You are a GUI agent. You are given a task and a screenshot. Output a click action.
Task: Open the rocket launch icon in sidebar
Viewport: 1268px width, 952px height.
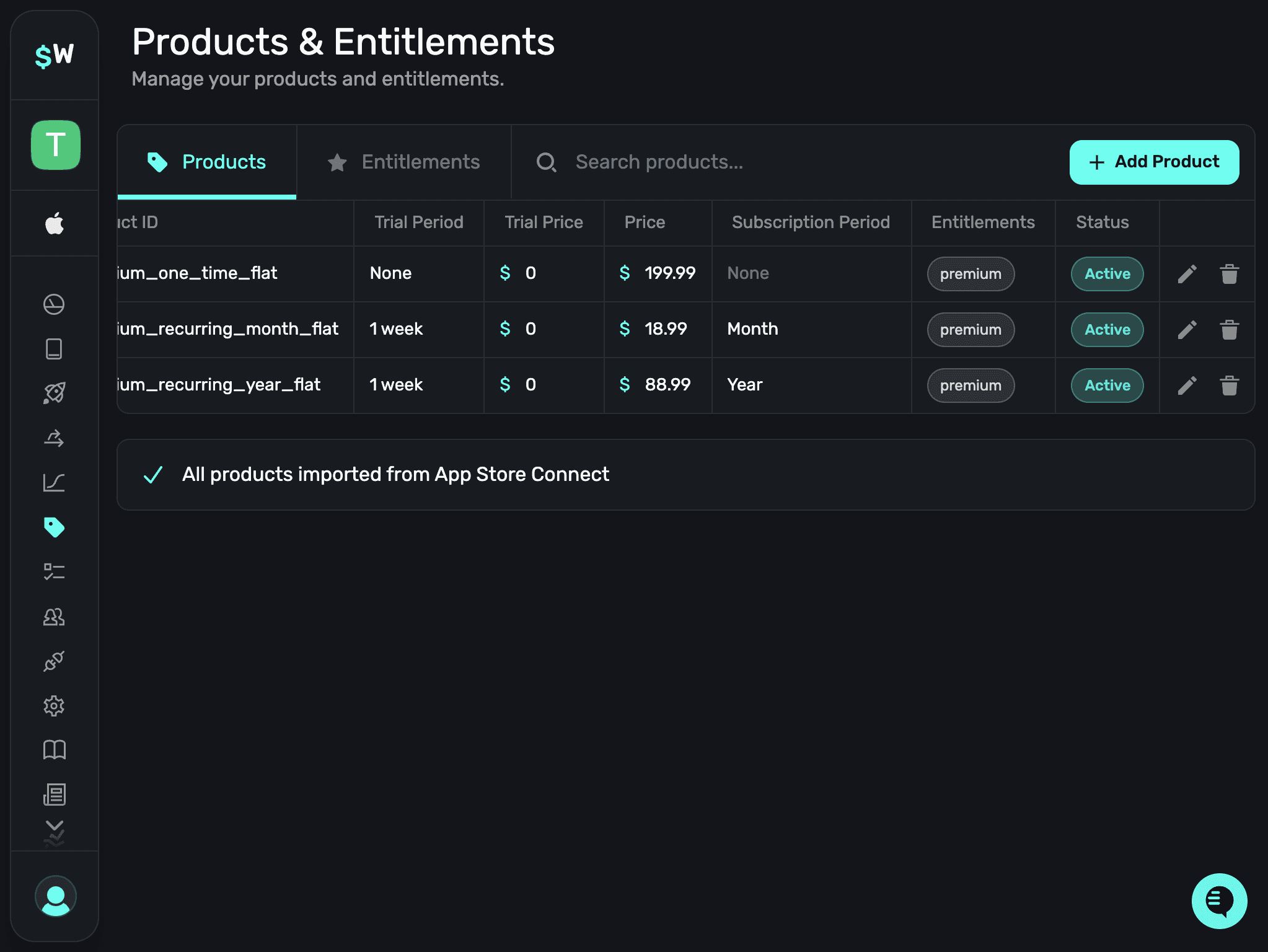pos(55,393)
